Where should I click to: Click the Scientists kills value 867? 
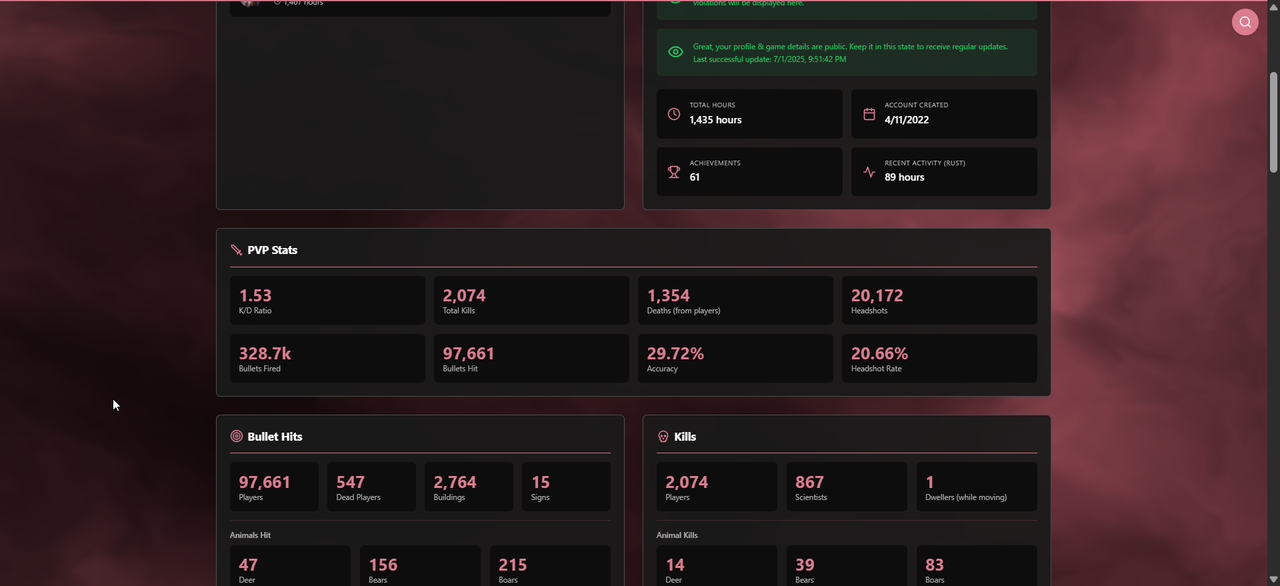(810, 482)
